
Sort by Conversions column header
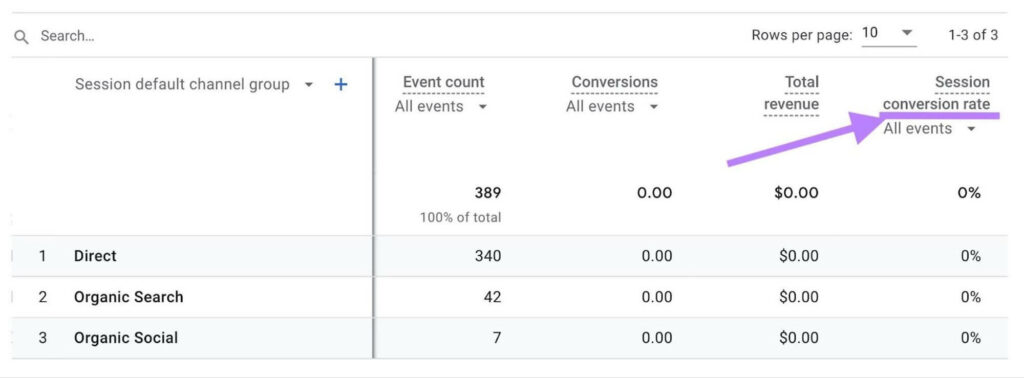[x=615, y=82]
